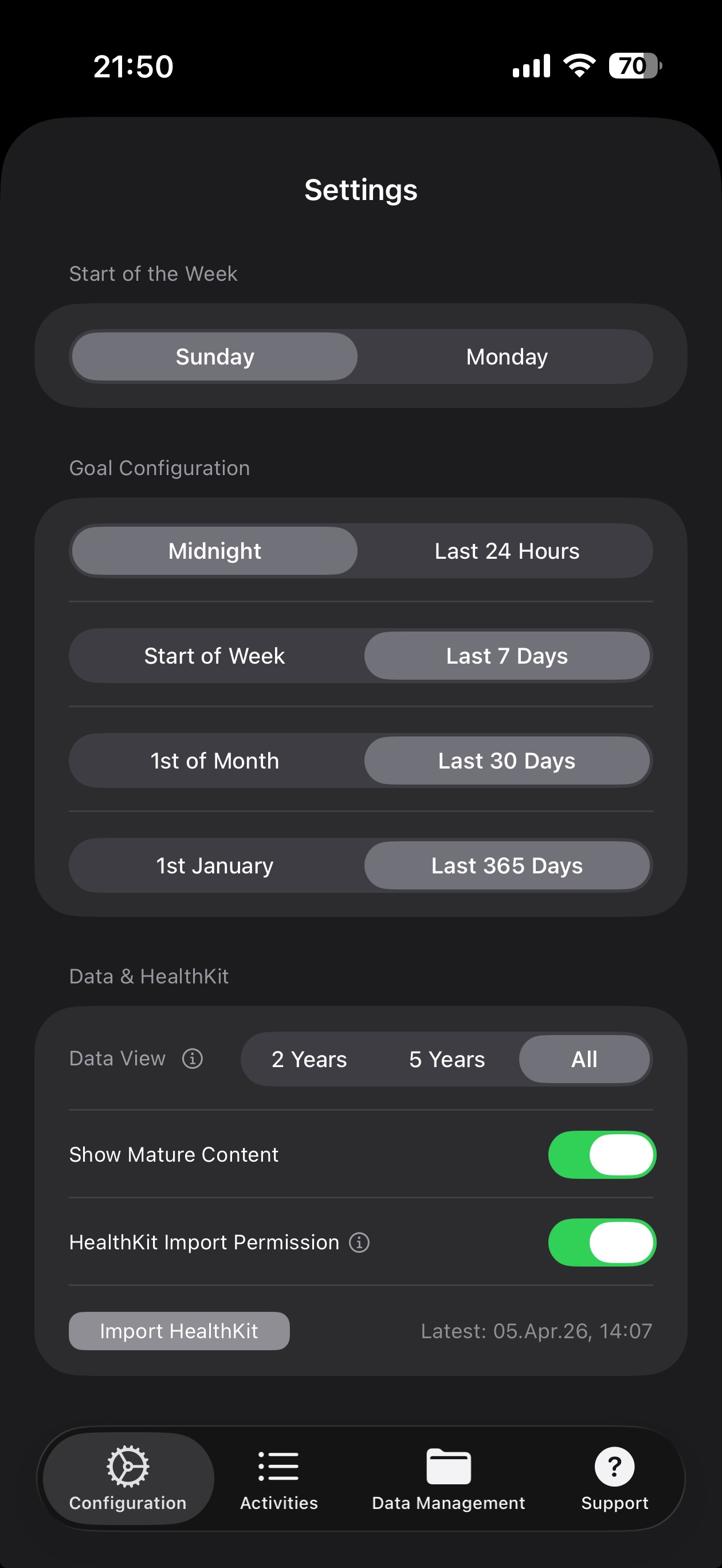Tap the battery indicator in status bar
The image size is (722, 1568).
634,66
